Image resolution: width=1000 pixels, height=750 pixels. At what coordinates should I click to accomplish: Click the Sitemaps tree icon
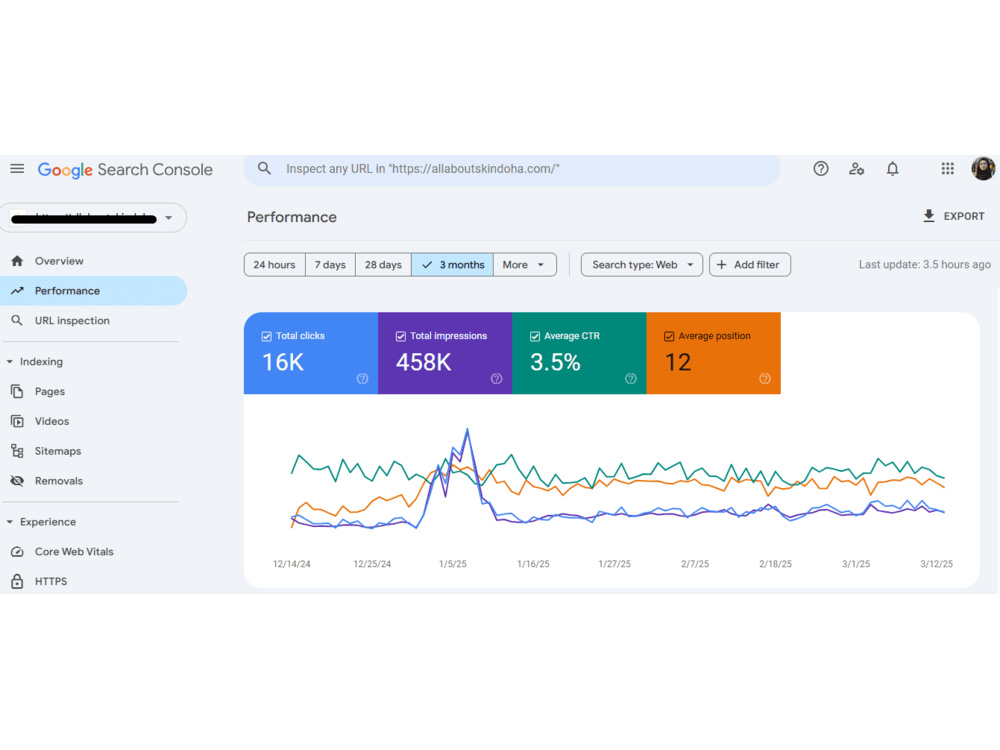point(17,452)
